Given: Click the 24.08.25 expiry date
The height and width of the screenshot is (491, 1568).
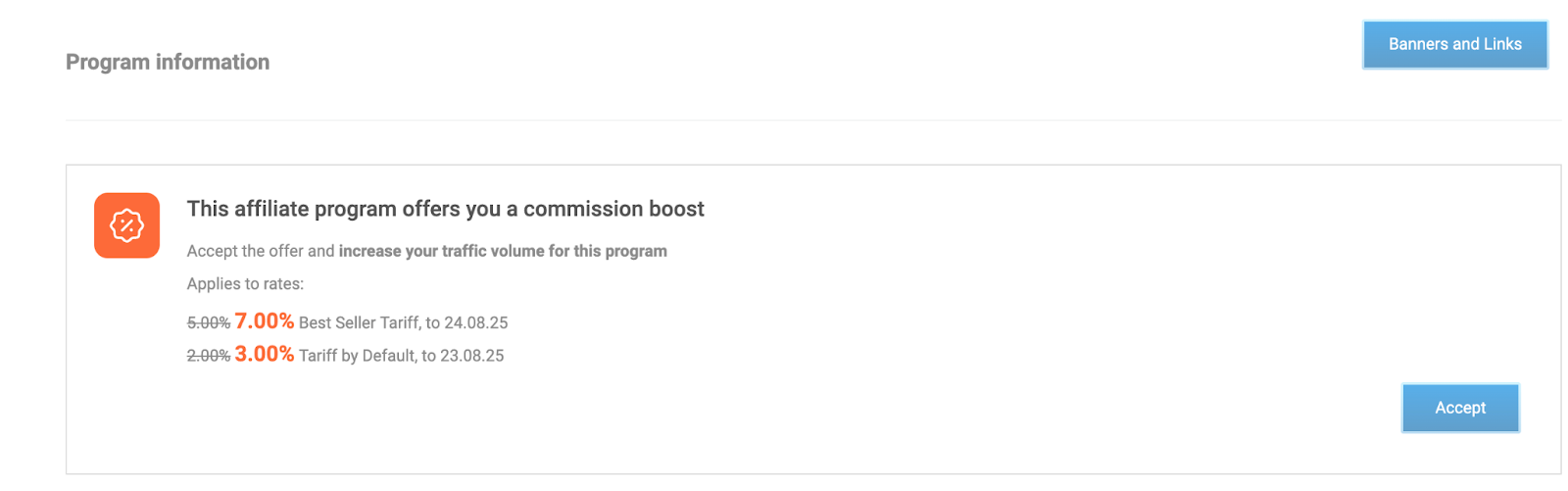Looking at the screenshot, I should pyautogui.click(x=476, y=322).
